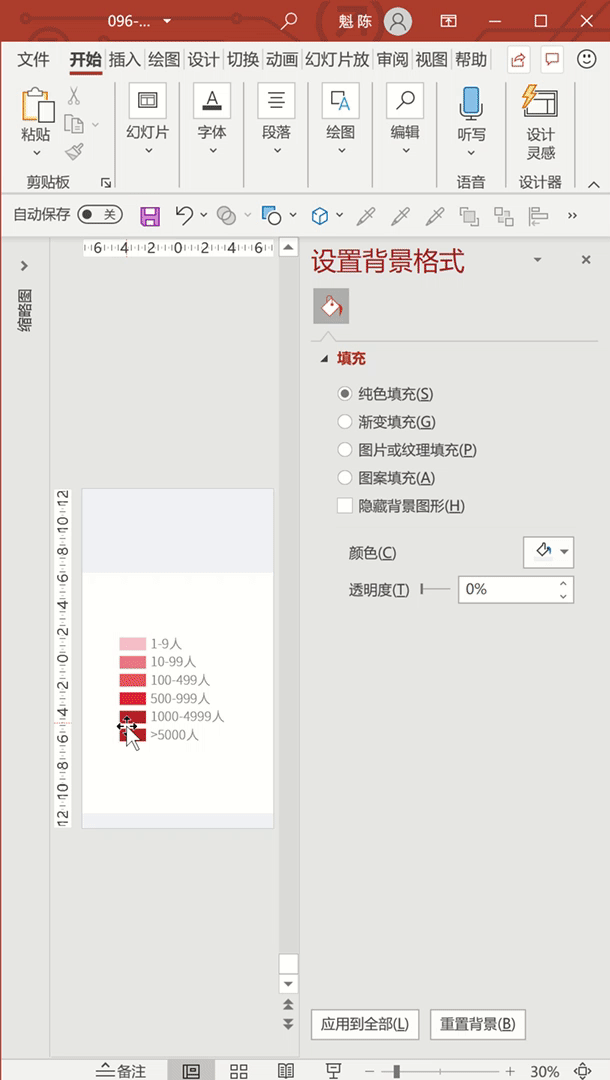The image size is (610, 1080).
Task: Click the first eyedropper icon
Action: (x=365, y=216)
